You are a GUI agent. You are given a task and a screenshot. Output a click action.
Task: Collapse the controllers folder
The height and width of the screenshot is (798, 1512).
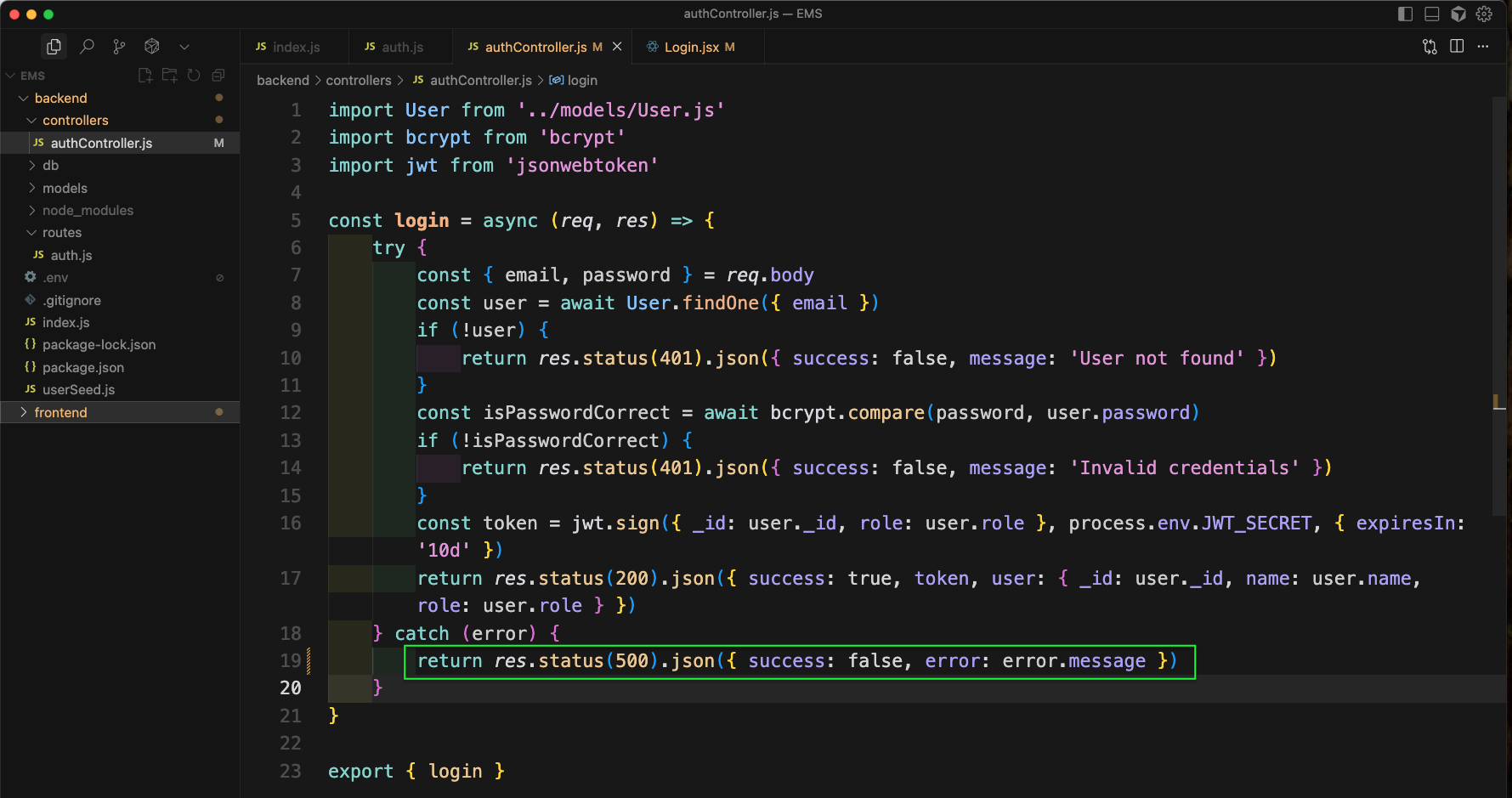120,121
